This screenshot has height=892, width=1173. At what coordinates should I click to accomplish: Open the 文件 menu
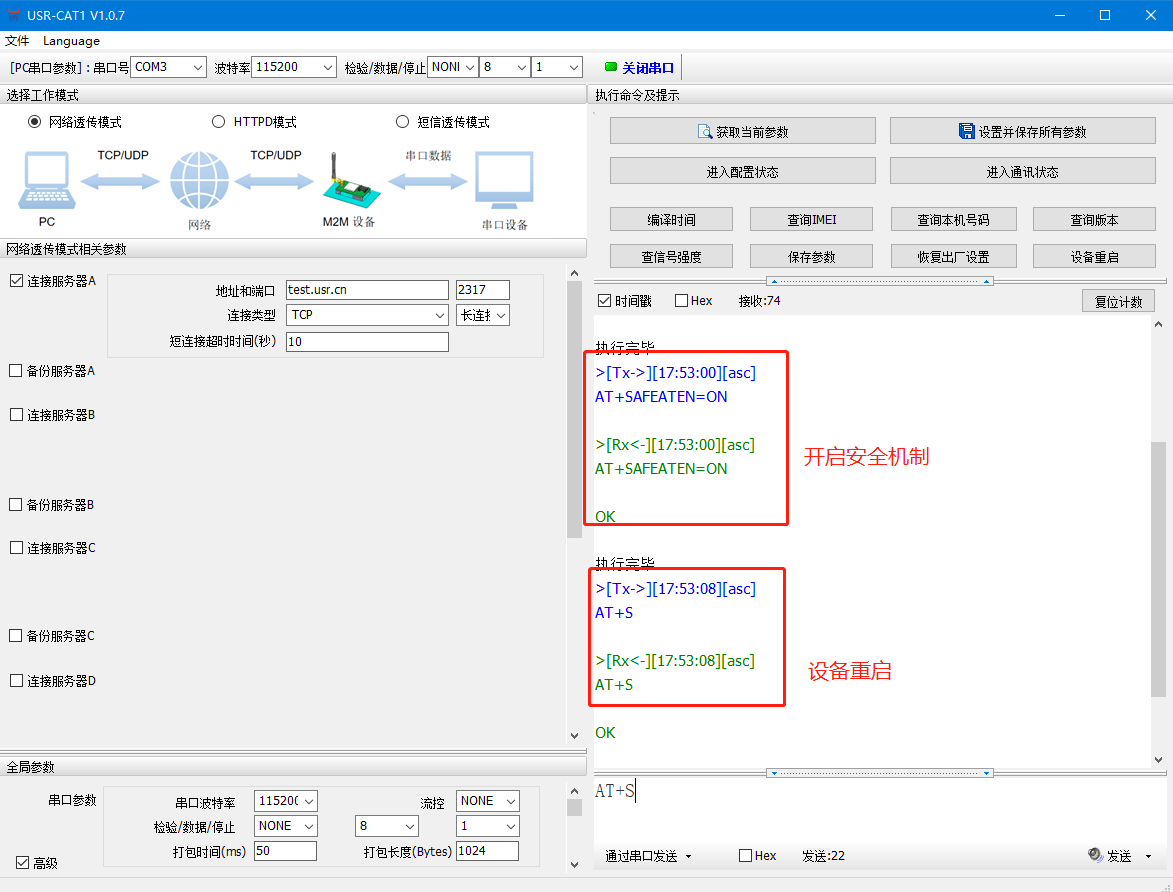tap(17, 41)
